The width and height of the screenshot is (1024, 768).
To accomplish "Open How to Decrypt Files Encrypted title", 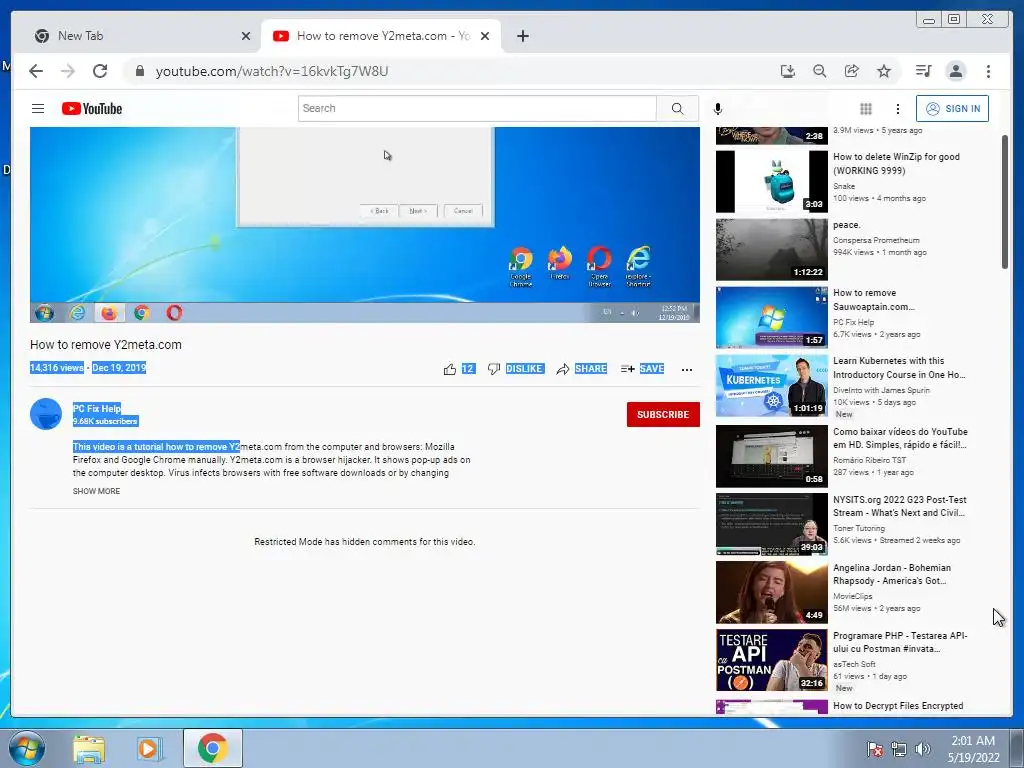I will pos(898,706).
